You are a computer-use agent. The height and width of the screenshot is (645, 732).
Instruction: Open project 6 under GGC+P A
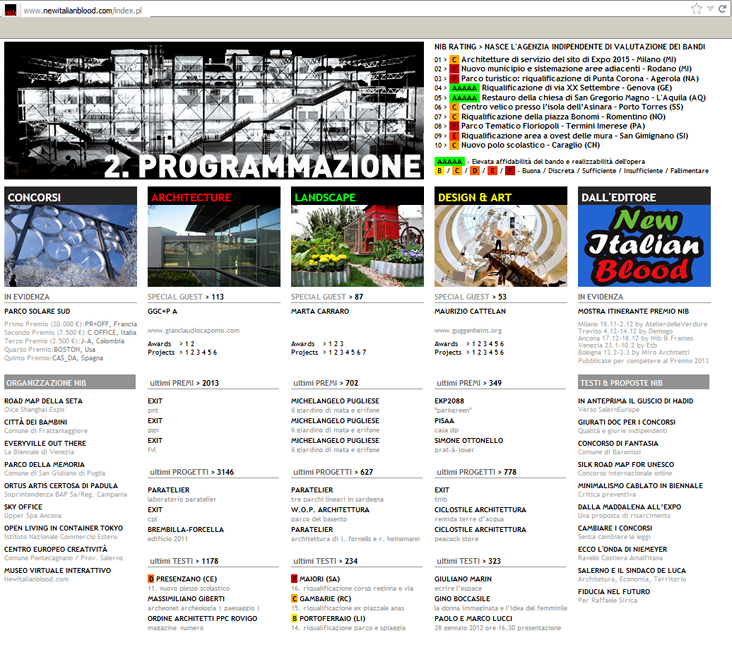coord(215,352)
